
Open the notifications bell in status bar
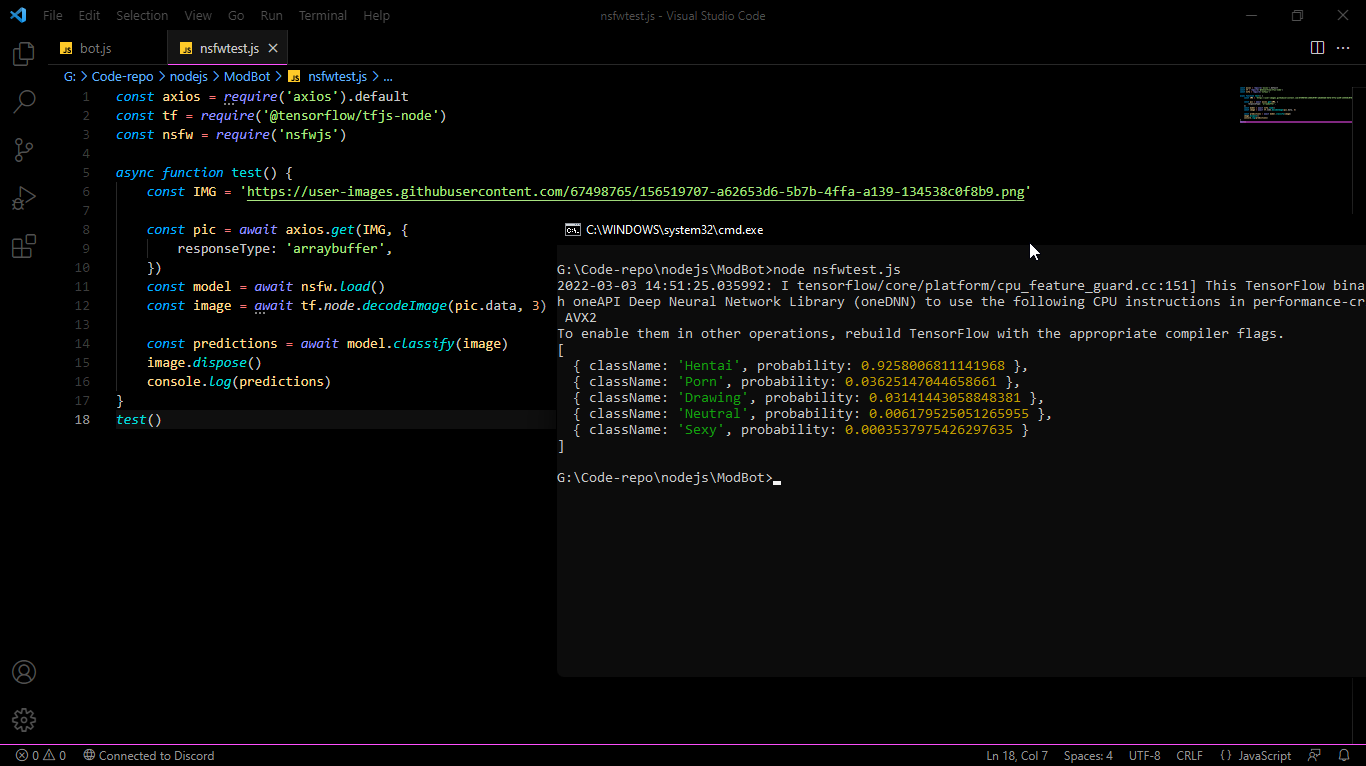1343,756
